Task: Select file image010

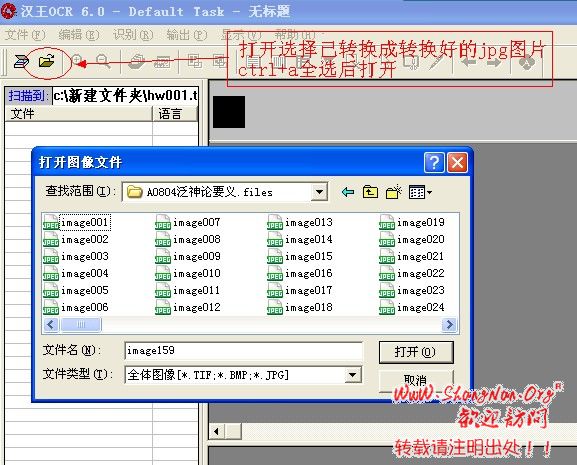Action: (x=188, y=273)
